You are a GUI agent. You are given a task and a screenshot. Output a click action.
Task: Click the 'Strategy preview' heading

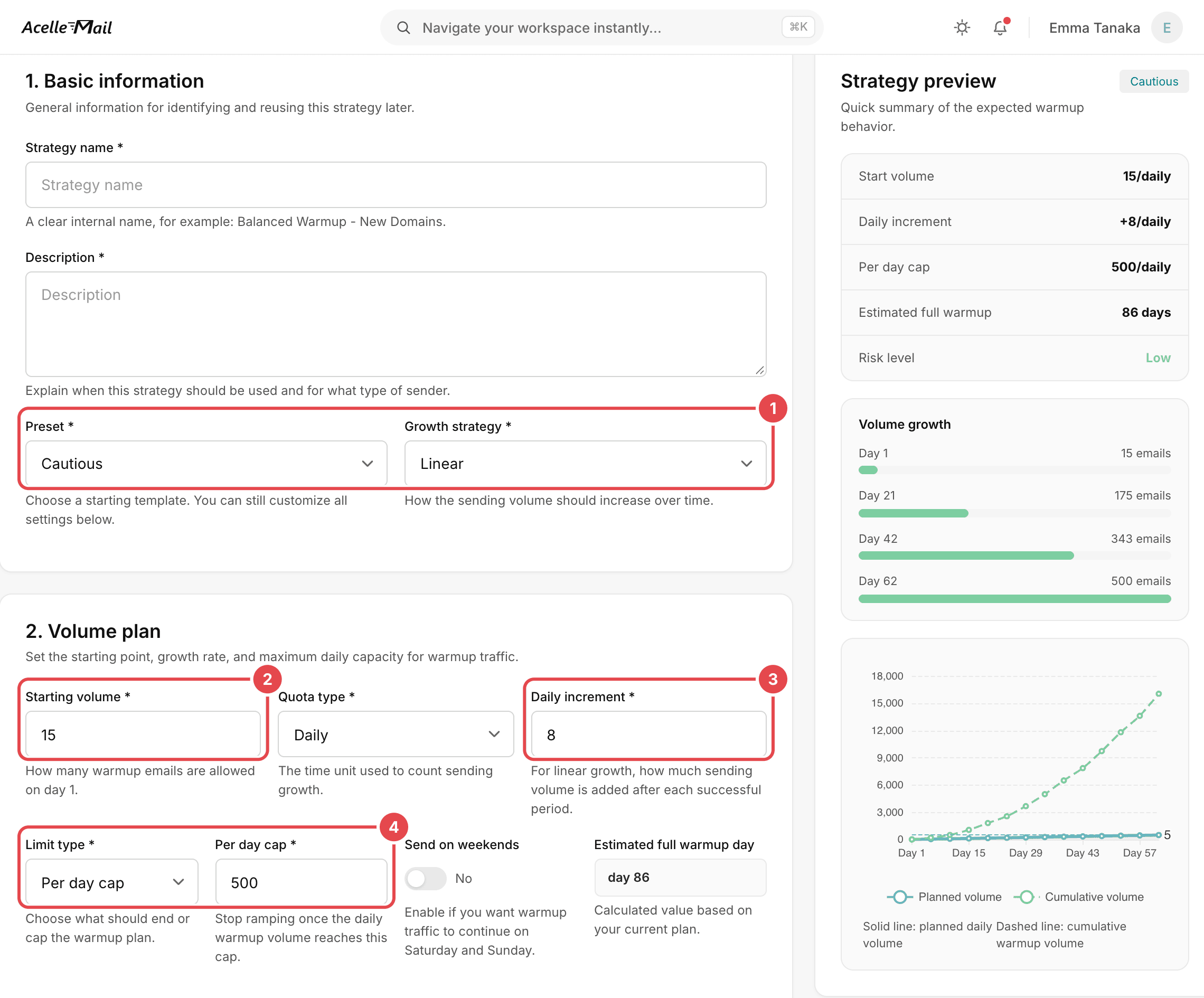click(x=918, y=81)
